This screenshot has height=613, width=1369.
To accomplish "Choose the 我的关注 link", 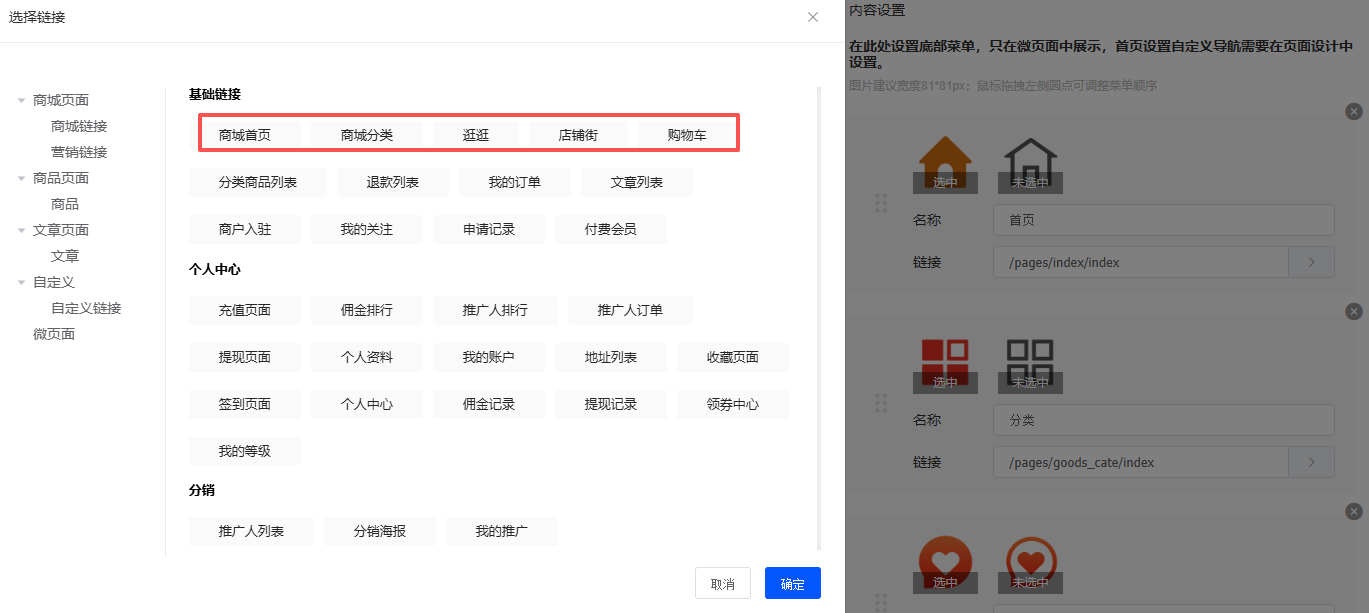I will click(x=367, y=229).
